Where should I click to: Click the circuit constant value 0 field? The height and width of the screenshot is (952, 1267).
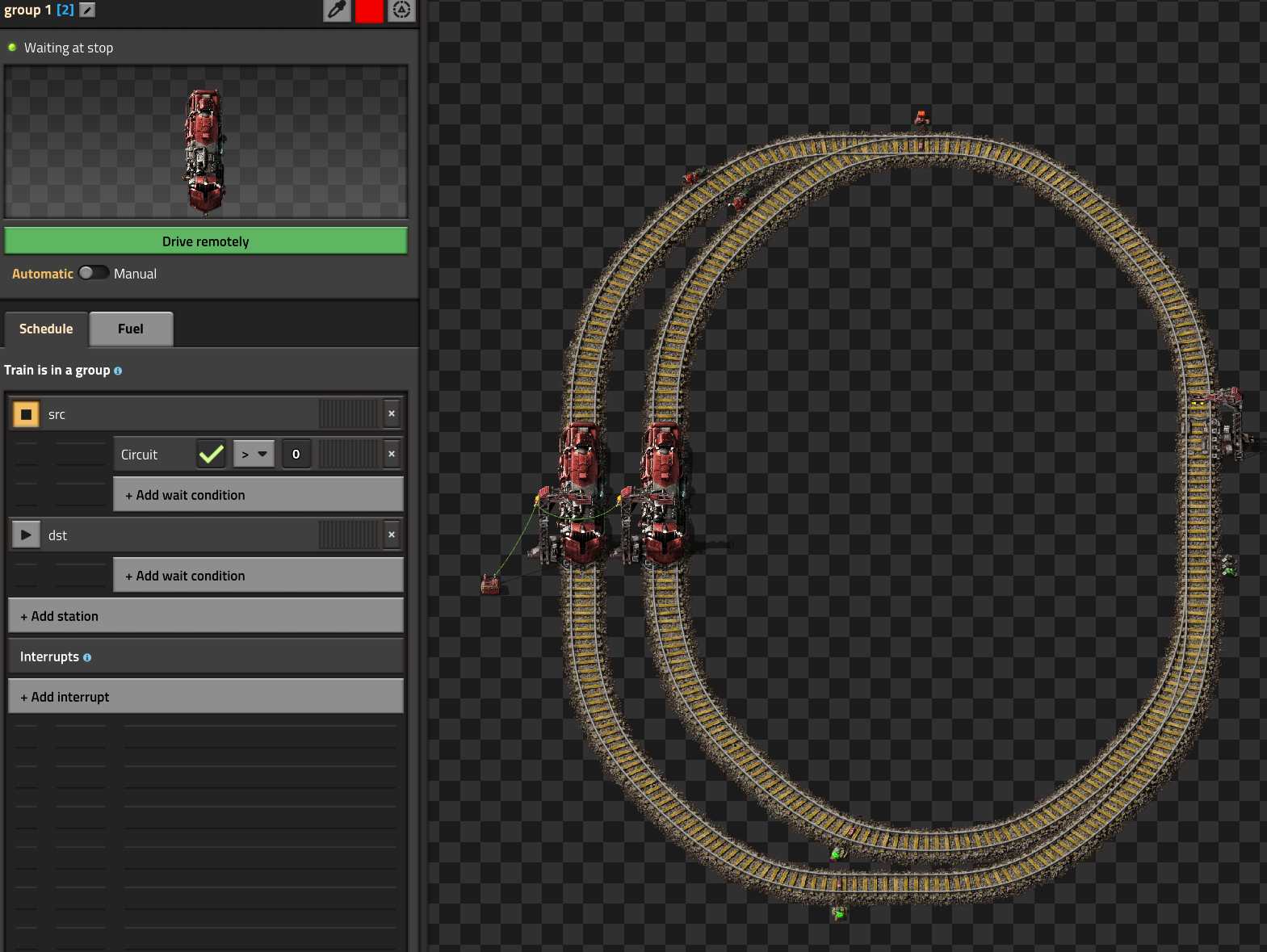296,454
